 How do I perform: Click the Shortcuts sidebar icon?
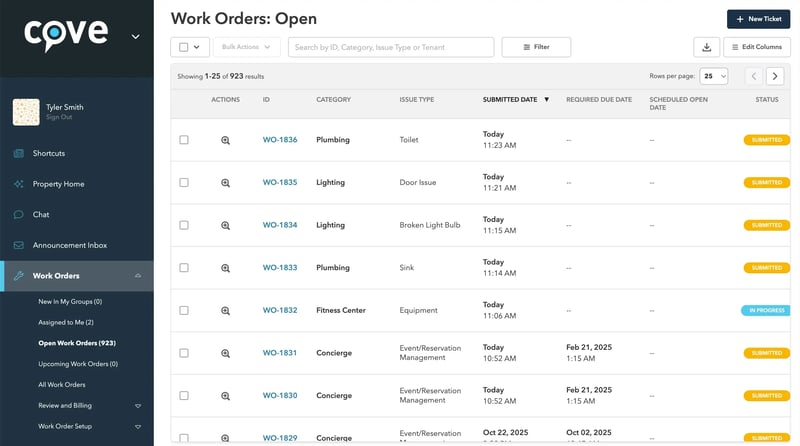[x=18, y=153]
